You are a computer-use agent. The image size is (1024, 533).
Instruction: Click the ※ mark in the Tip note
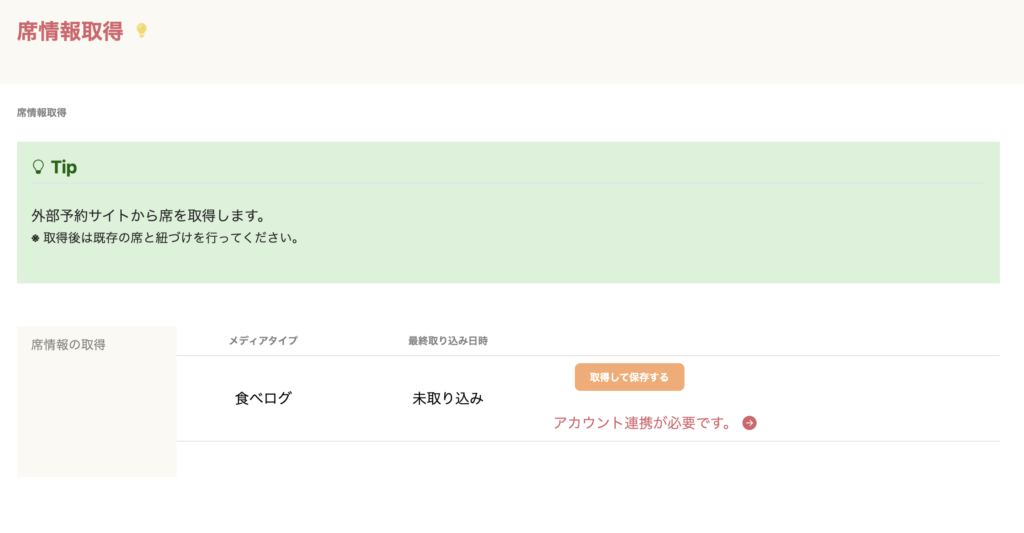36,239
